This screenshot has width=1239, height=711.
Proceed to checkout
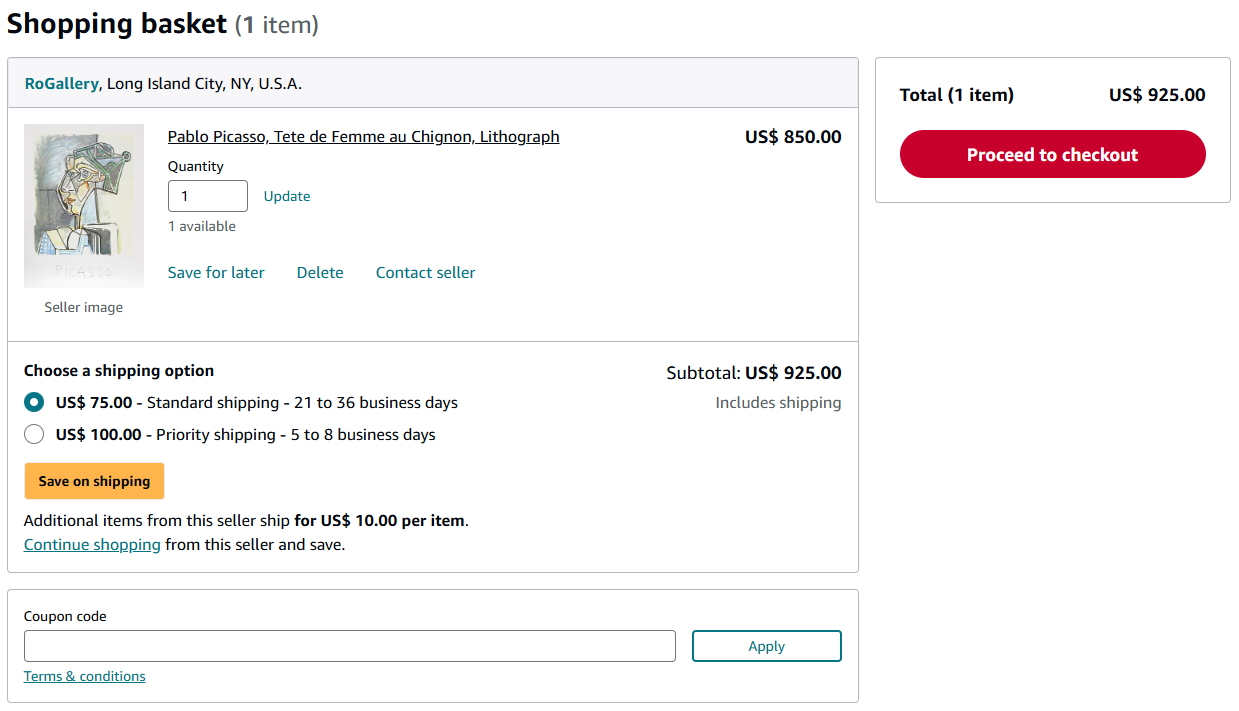click(x=1052, y=155)
